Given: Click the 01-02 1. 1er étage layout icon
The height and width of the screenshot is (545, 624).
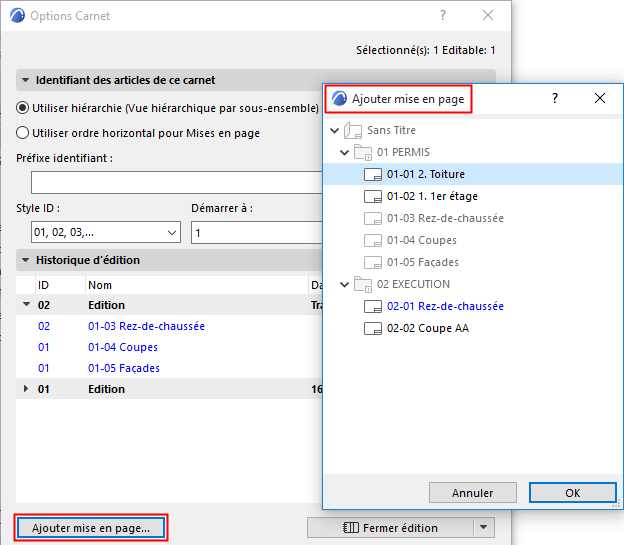Looking at the screenshot, I should (373, 196).
